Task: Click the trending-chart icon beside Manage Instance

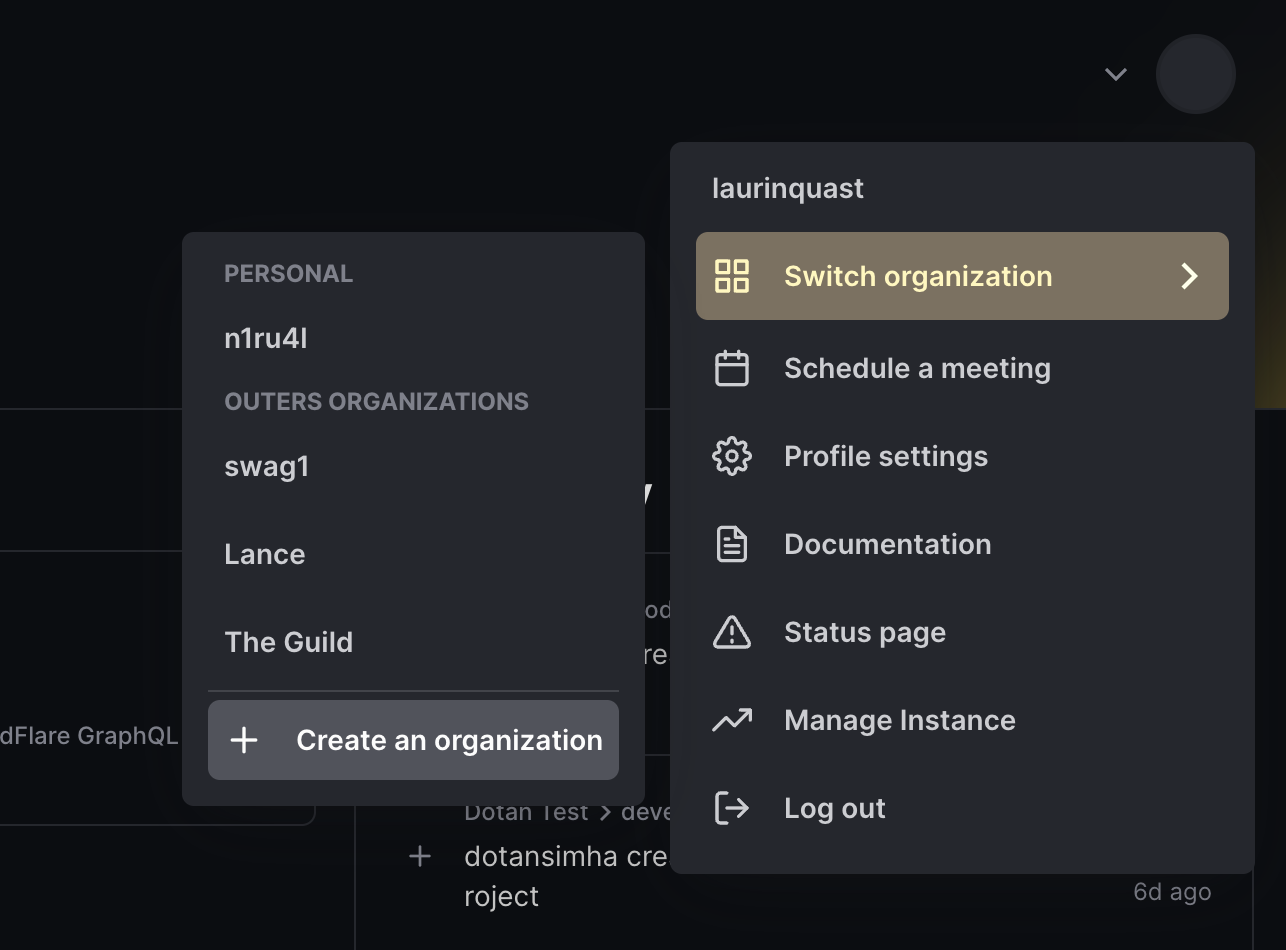Action: coord(733,720)
